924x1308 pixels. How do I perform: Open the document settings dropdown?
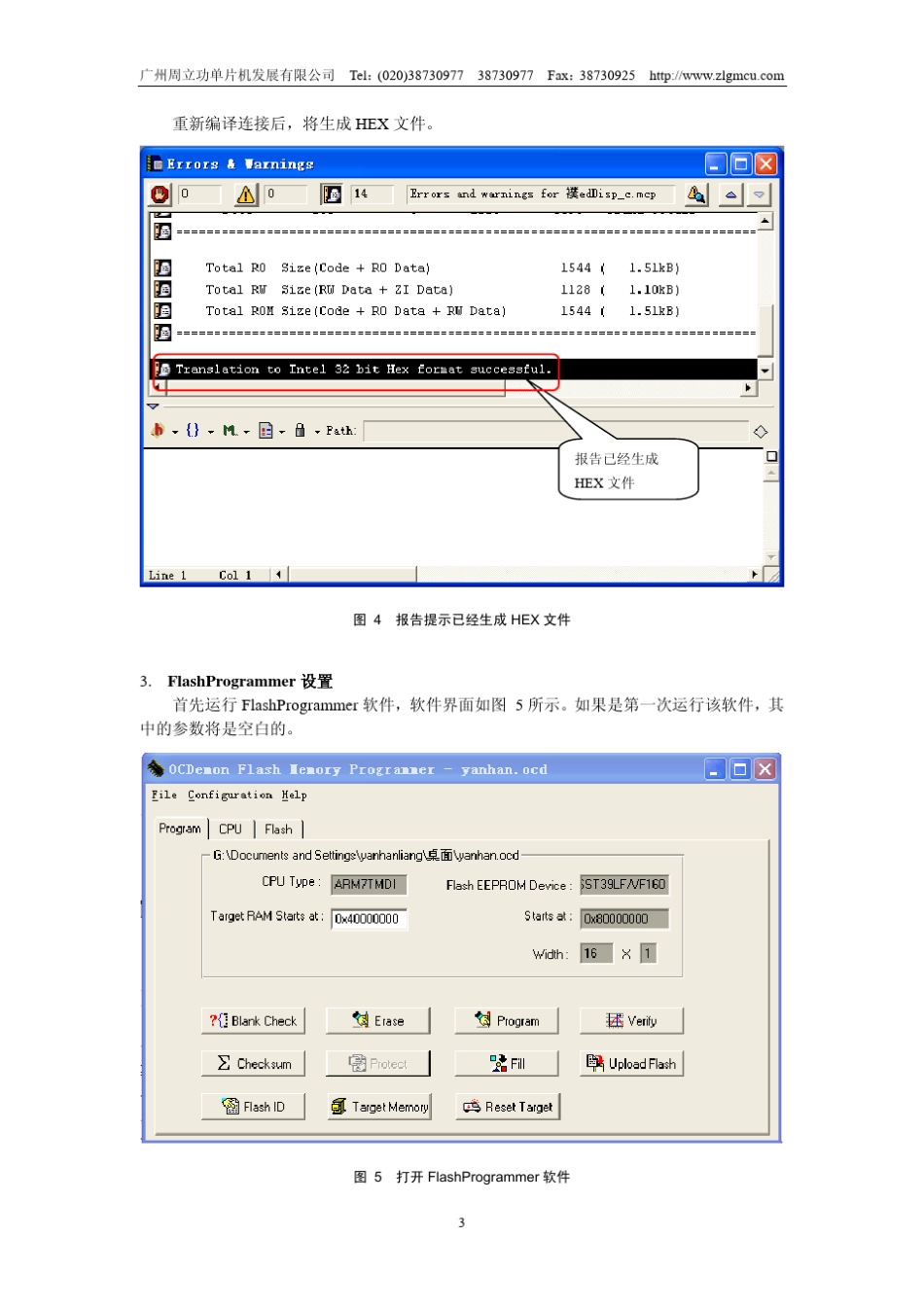271,431
